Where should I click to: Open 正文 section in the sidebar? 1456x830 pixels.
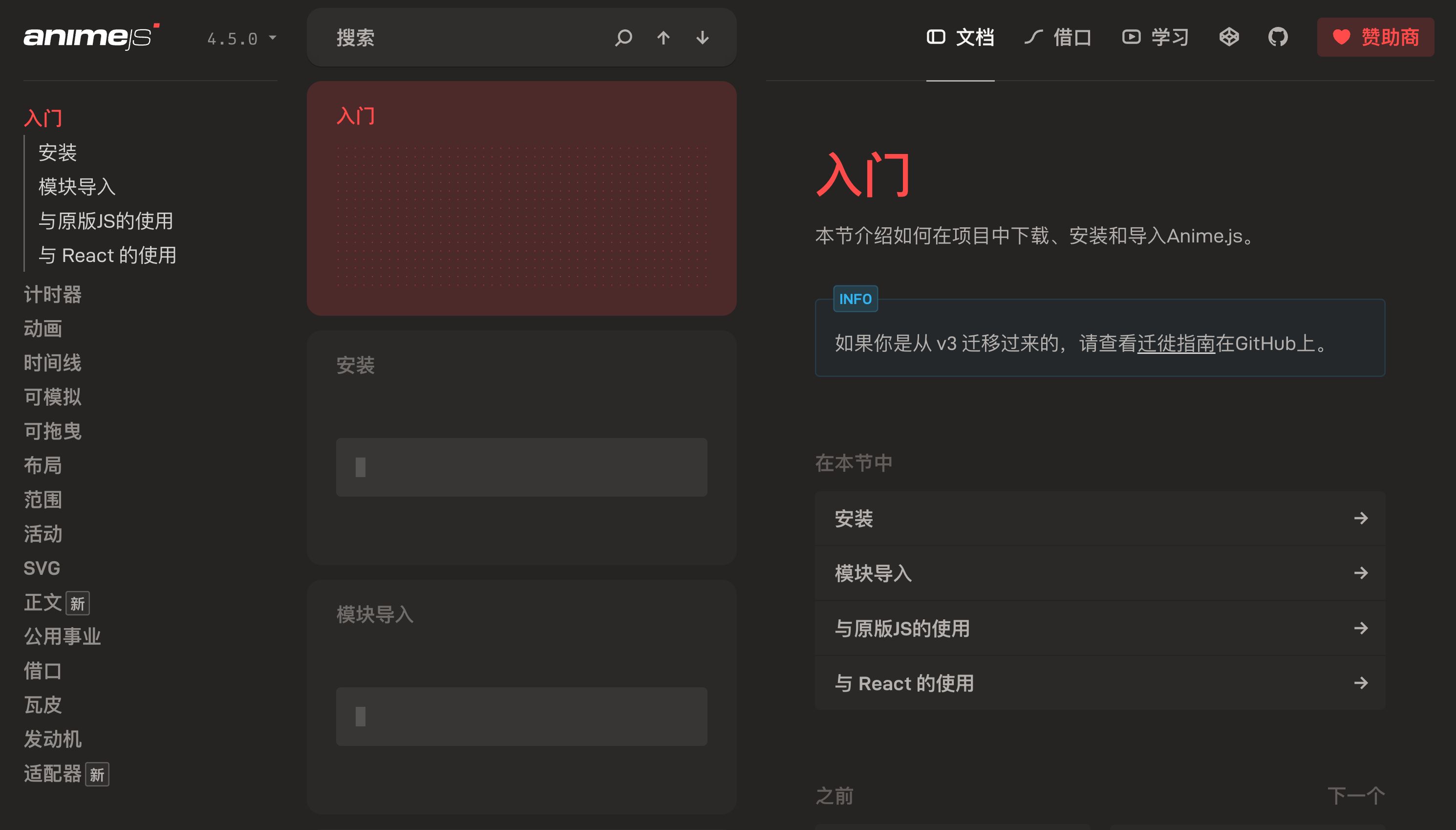click(x=43, y=603)
